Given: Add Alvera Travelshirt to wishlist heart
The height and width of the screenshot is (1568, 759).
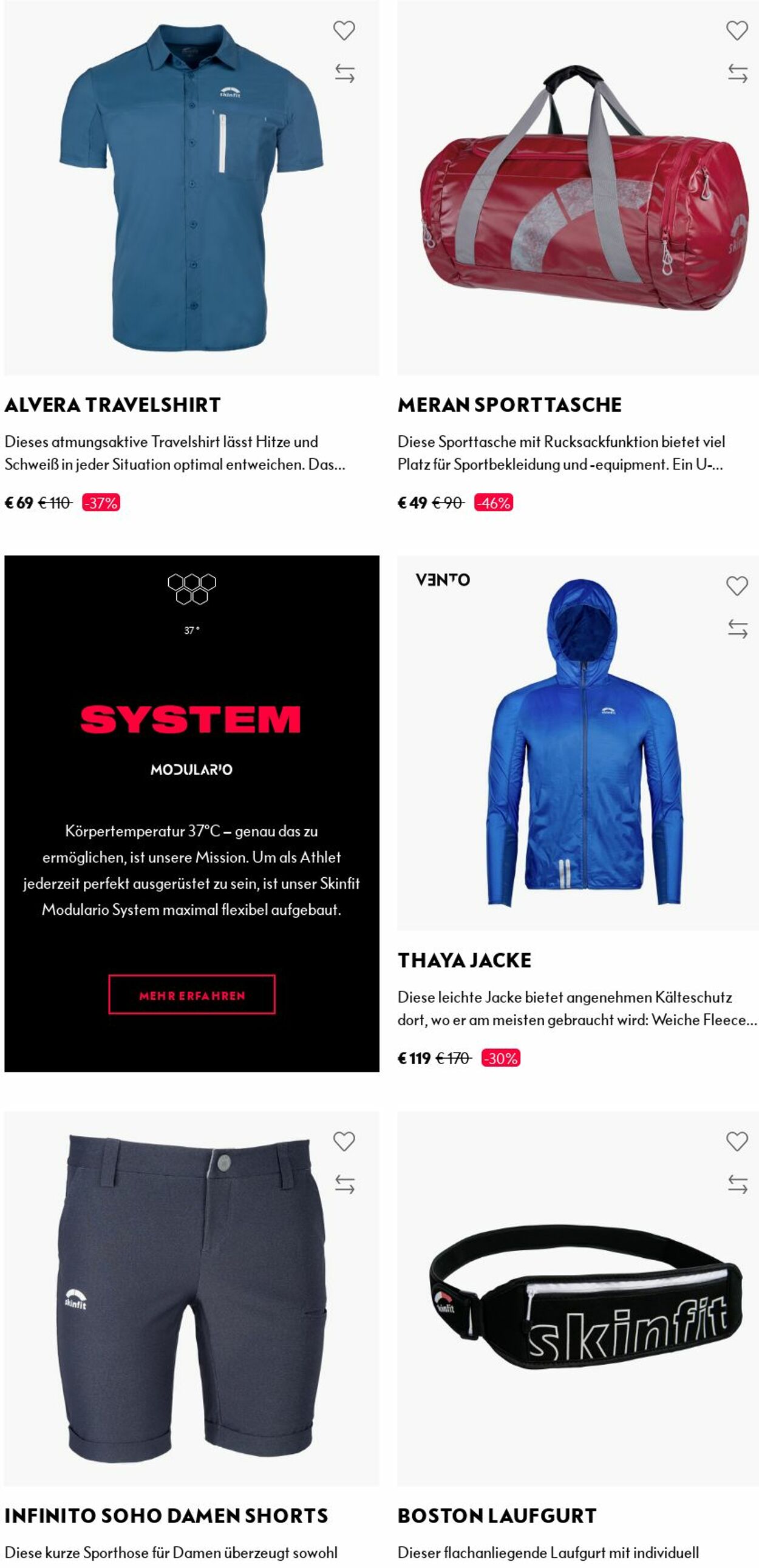Looking at the screenshot, I should point(344,30).
